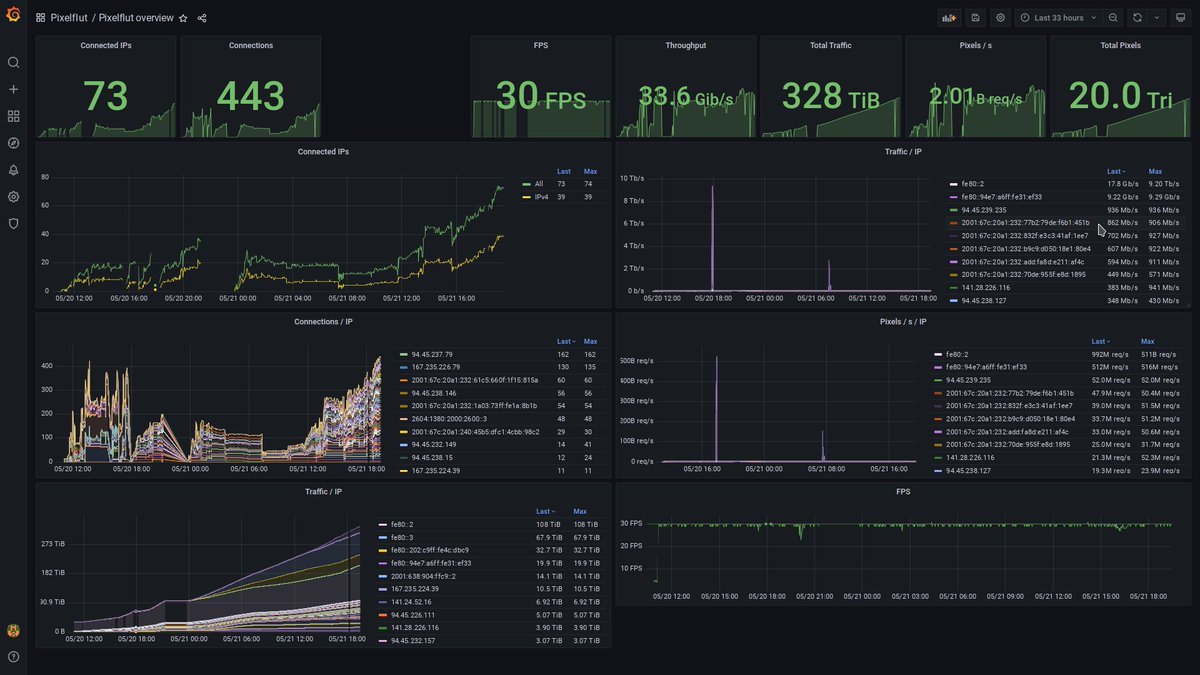Refresh the dashboard
The height and width of the screenshot is (675, 1200).
tap(1137, 18)
